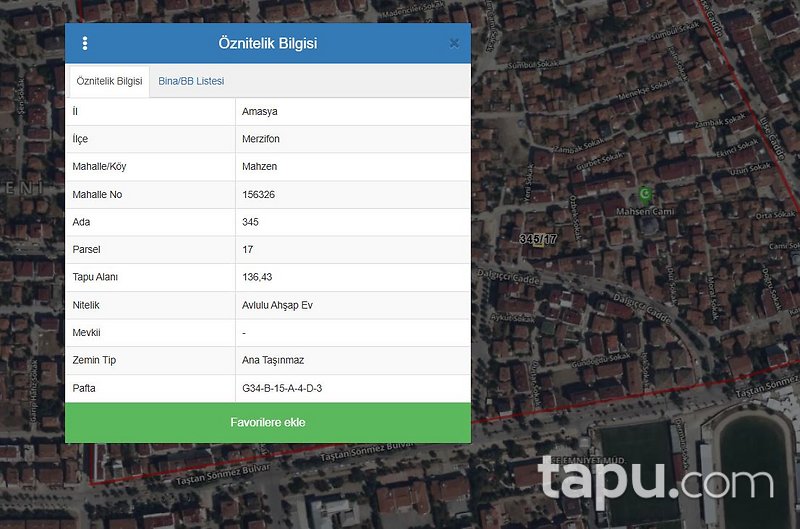Click the Mahalle/Köy value Mahzen
800x529 pixels.
click(x=259, y=166)
